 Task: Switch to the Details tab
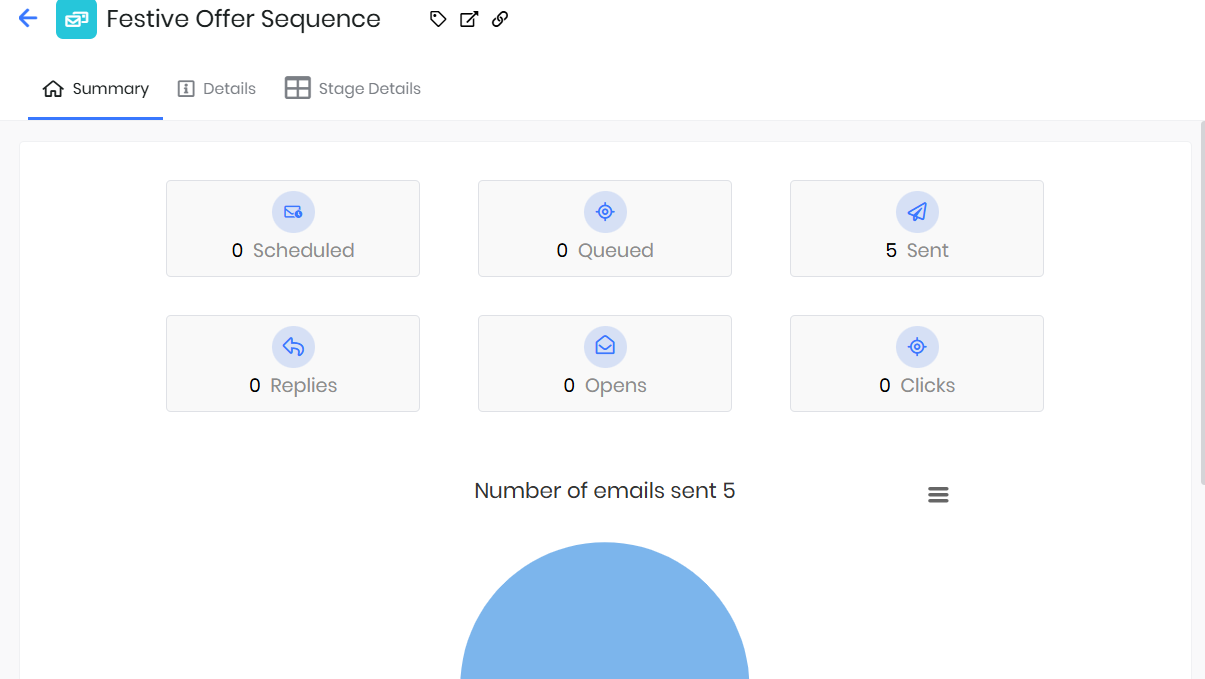pyautogui.click(x=217, y=89)
